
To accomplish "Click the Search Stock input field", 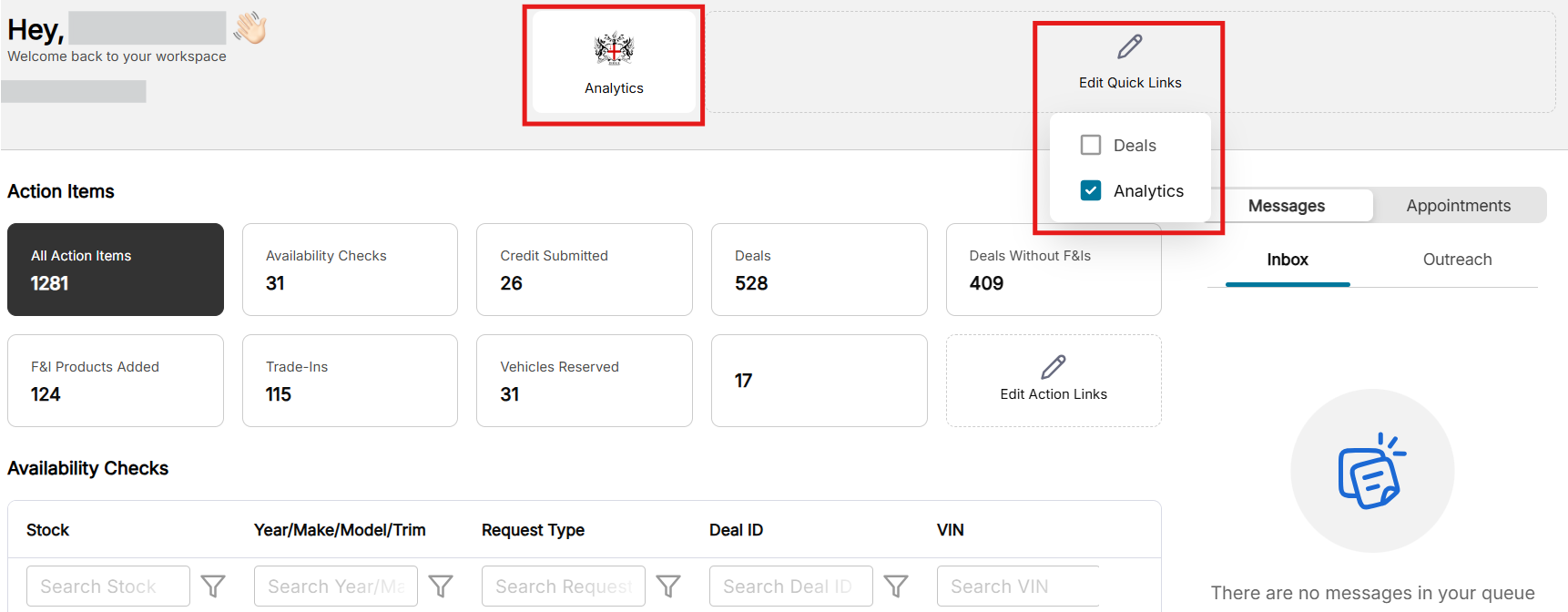I will [x=107, y=586].
